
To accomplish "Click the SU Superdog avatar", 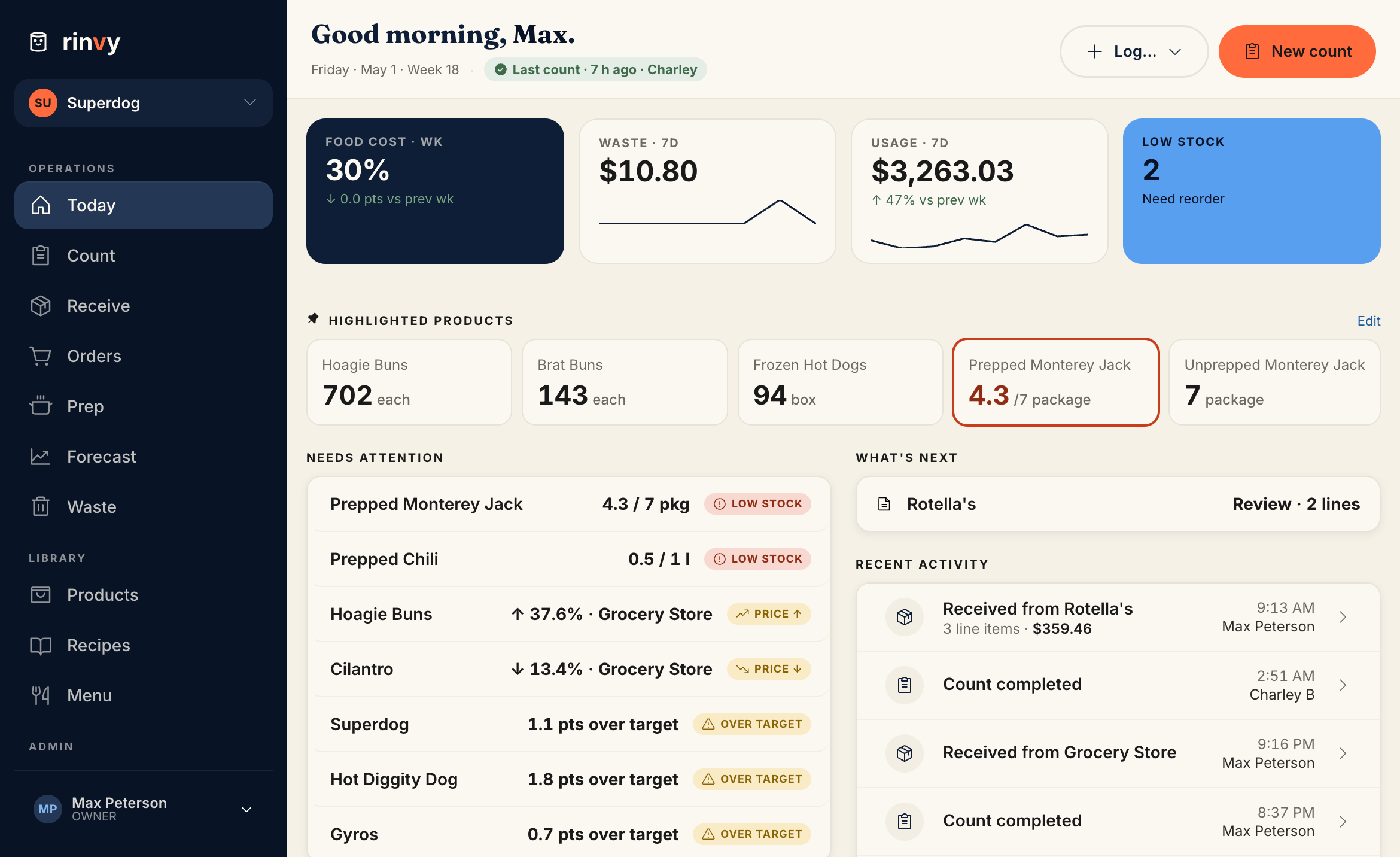I will point(43,103).
